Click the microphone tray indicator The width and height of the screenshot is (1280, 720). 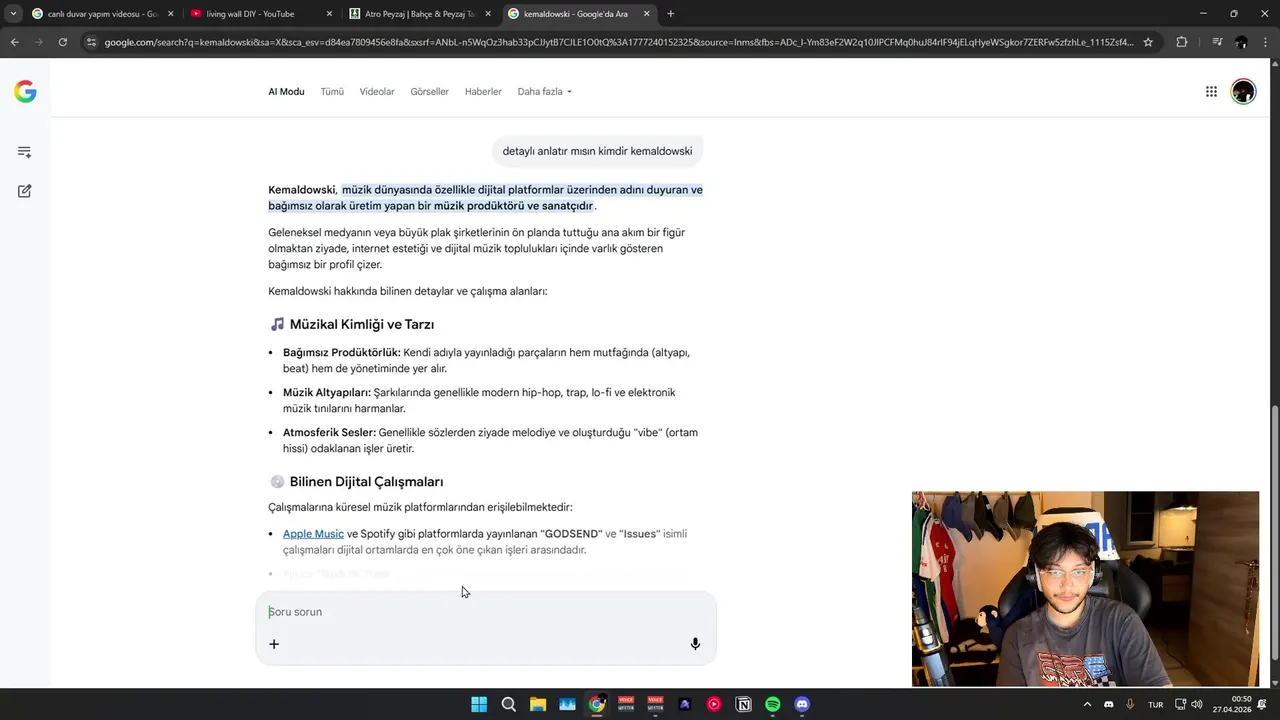[1130, 704]
